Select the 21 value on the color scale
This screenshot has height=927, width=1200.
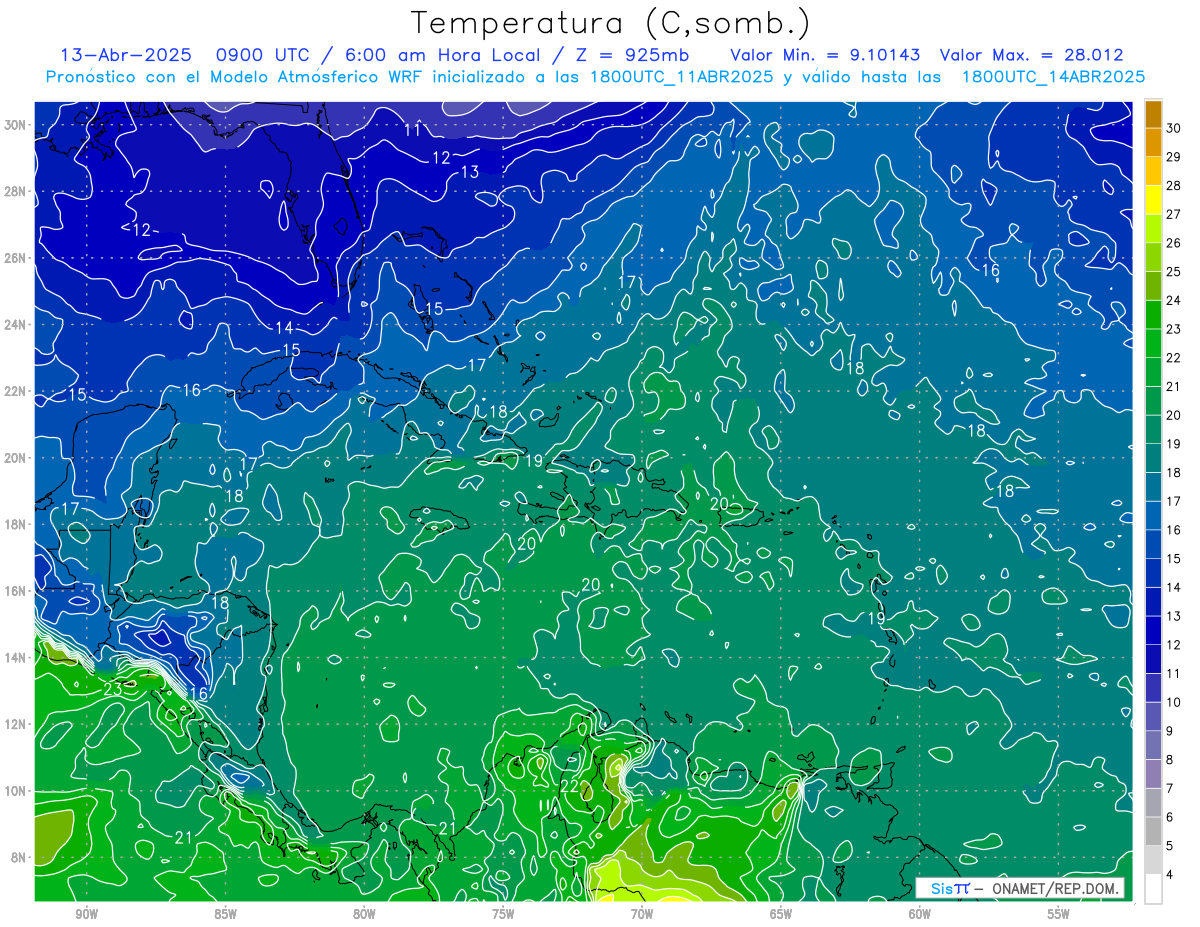click(1173, 387)
